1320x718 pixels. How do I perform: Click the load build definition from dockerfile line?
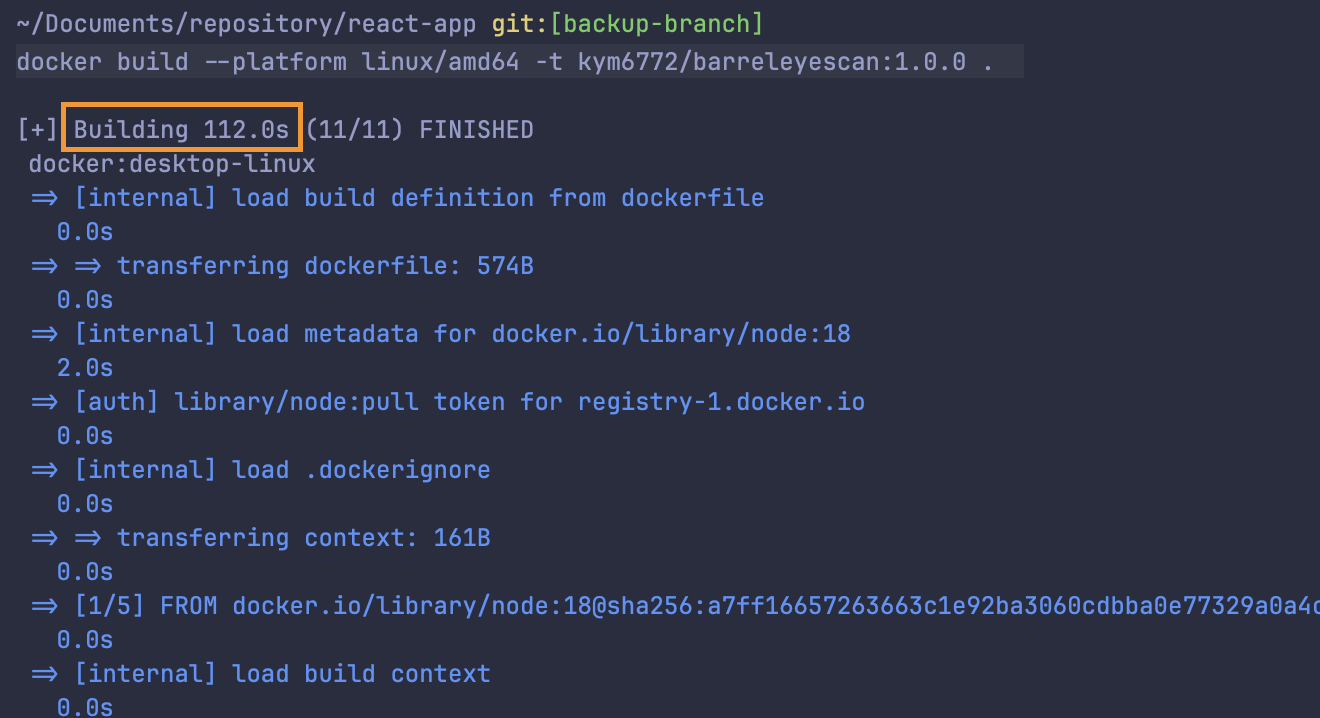[420, 198]
